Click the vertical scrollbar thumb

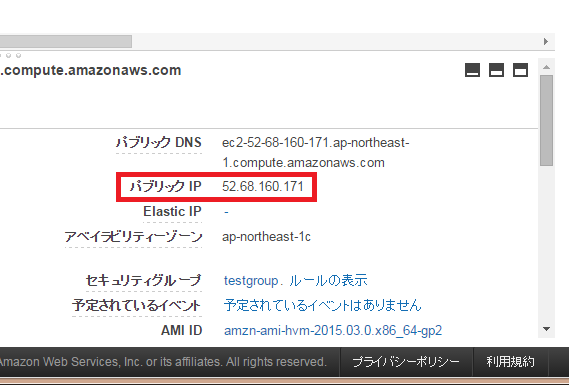click(546, 120)
